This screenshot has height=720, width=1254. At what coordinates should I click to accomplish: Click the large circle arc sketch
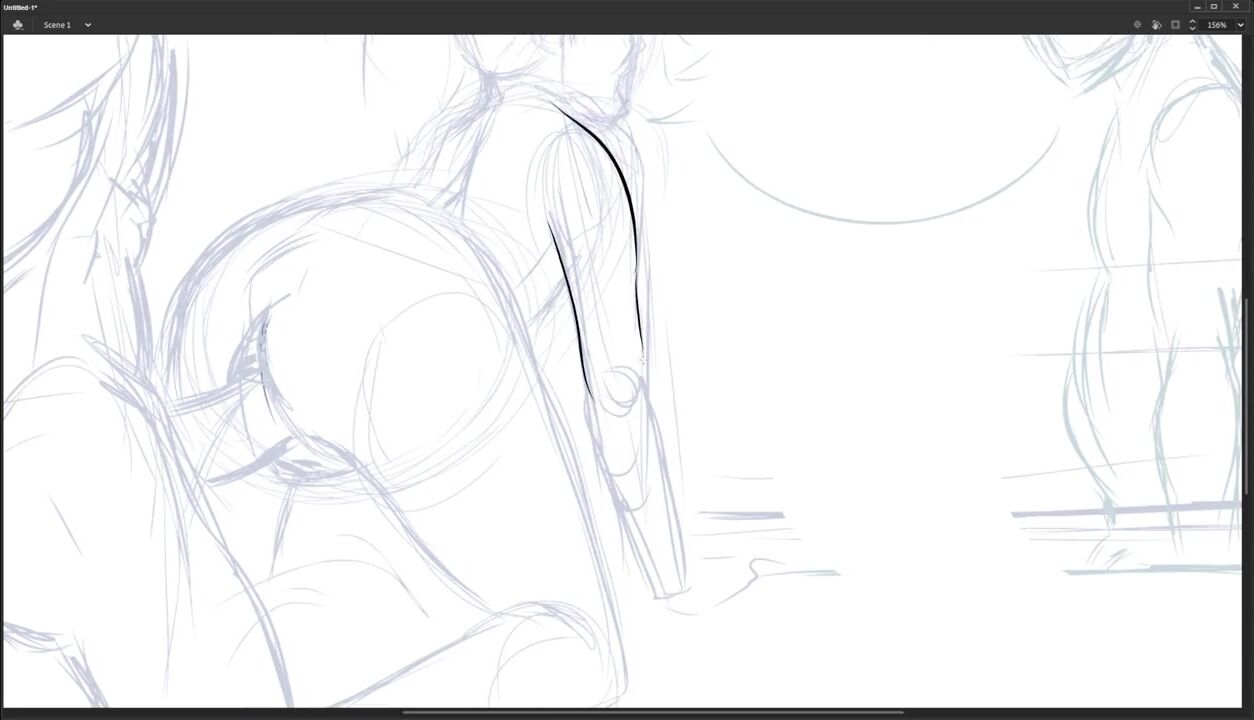(880, 221)
